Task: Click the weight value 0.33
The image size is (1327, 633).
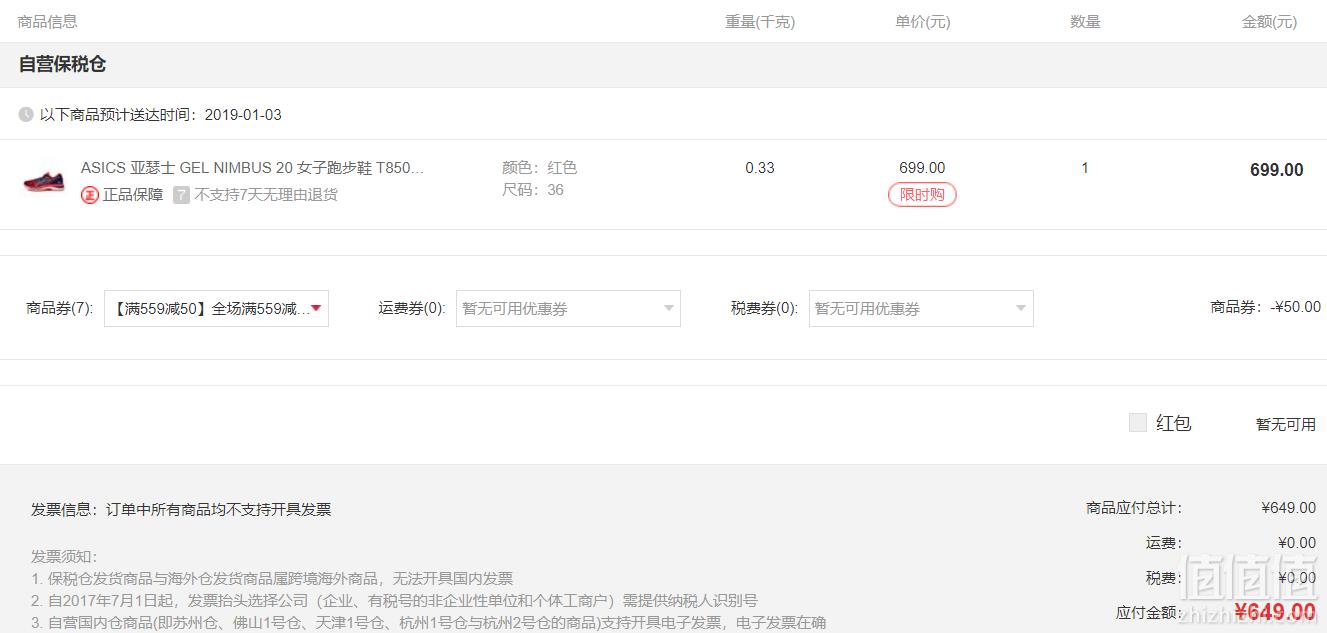Action: (x=760, y=168)
